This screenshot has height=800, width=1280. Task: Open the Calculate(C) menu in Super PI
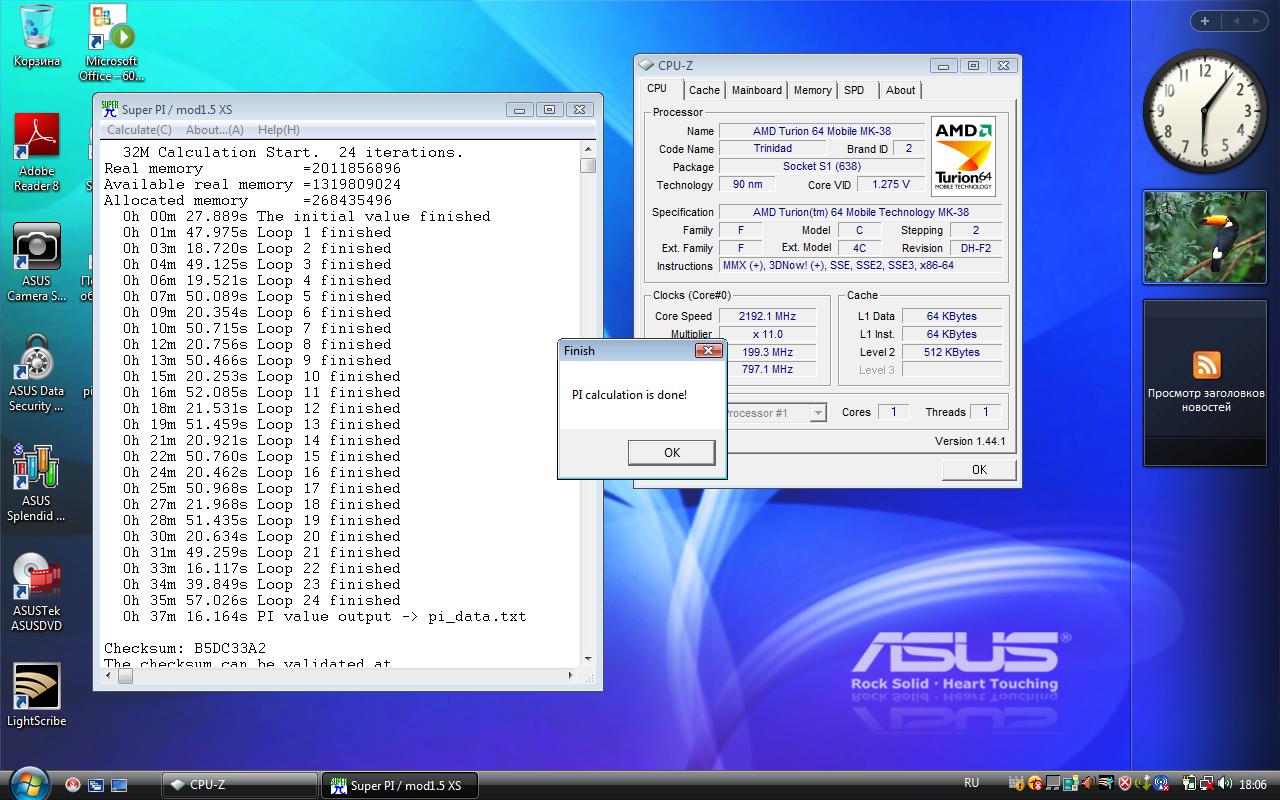(x=139, y=130)
